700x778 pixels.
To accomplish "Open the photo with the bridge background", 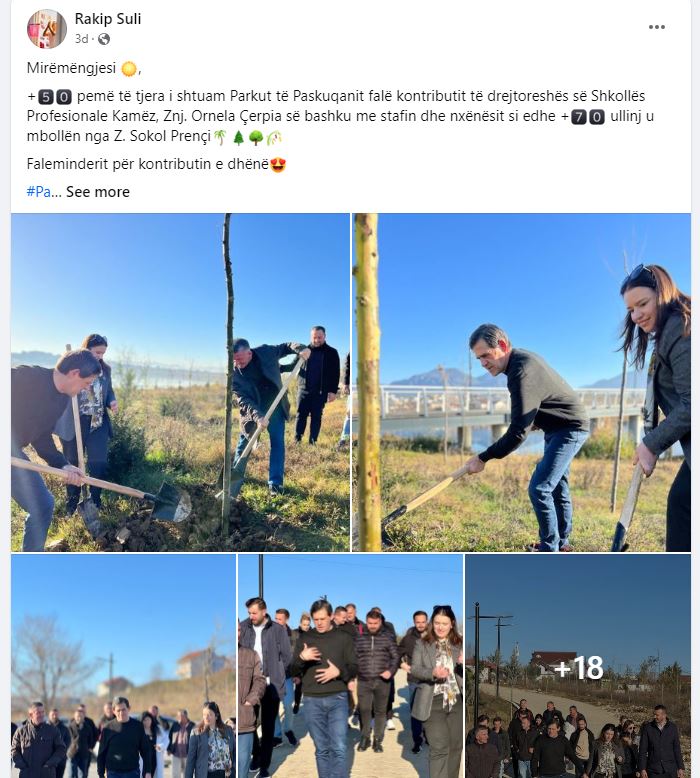I will pos(521,383).
